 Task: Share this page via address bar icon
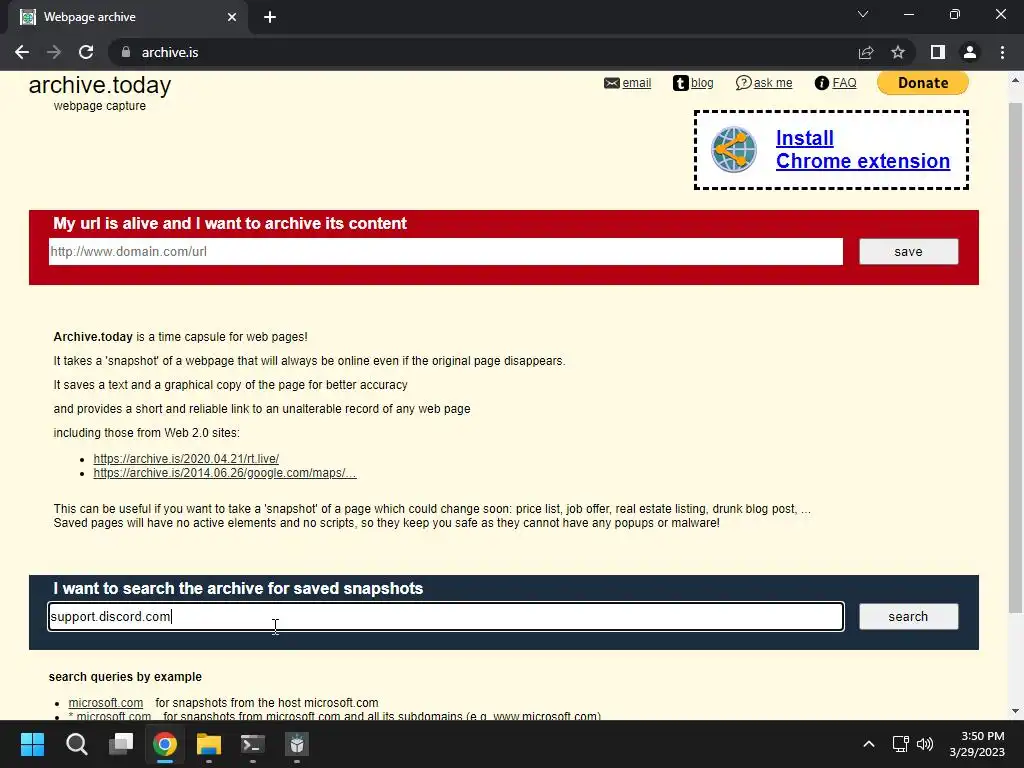pyautogui.click(x=866, y=52)
